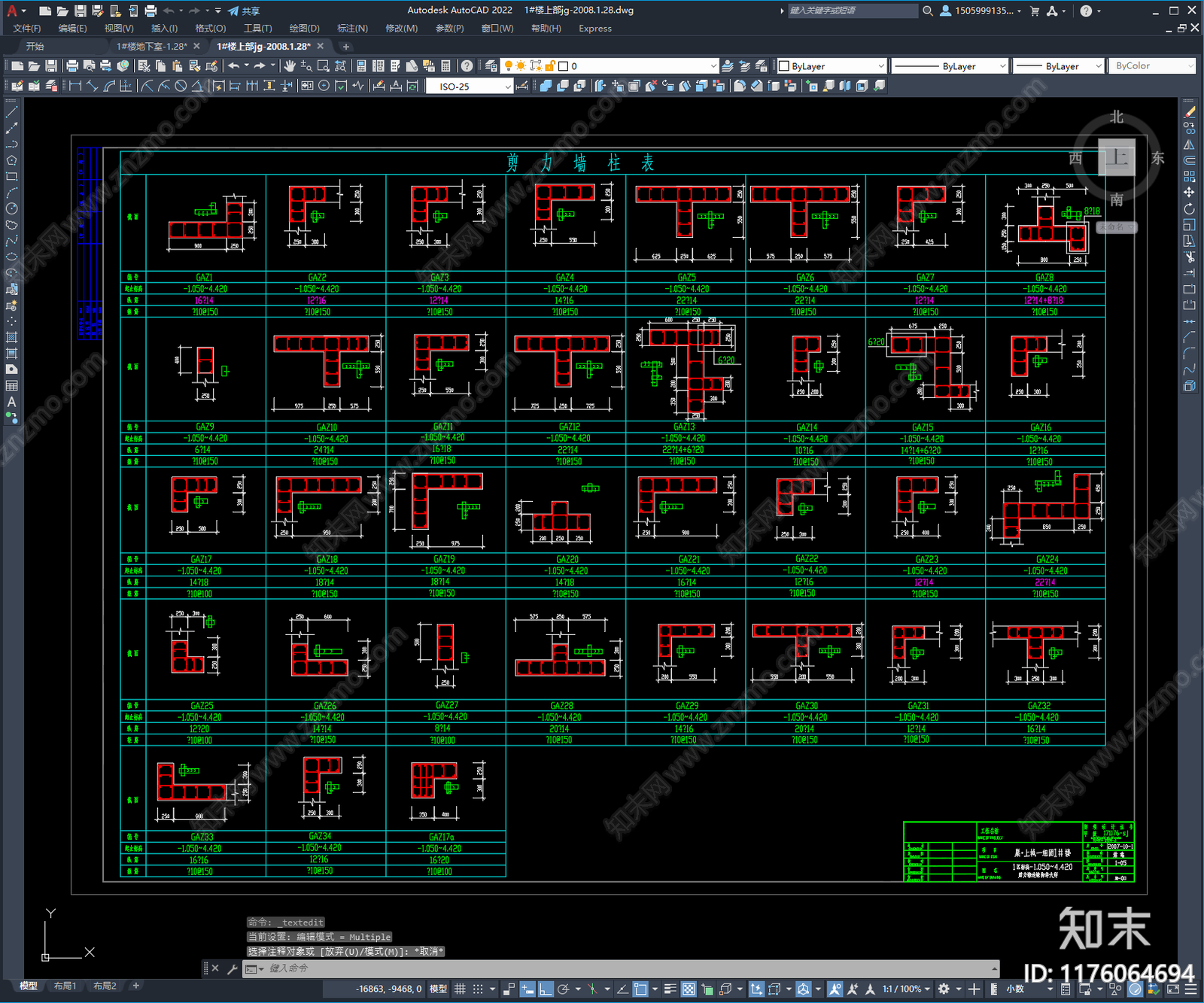Open the 标注(N) menu
Screen dimensions: 1204x1003
coord(352,29)
